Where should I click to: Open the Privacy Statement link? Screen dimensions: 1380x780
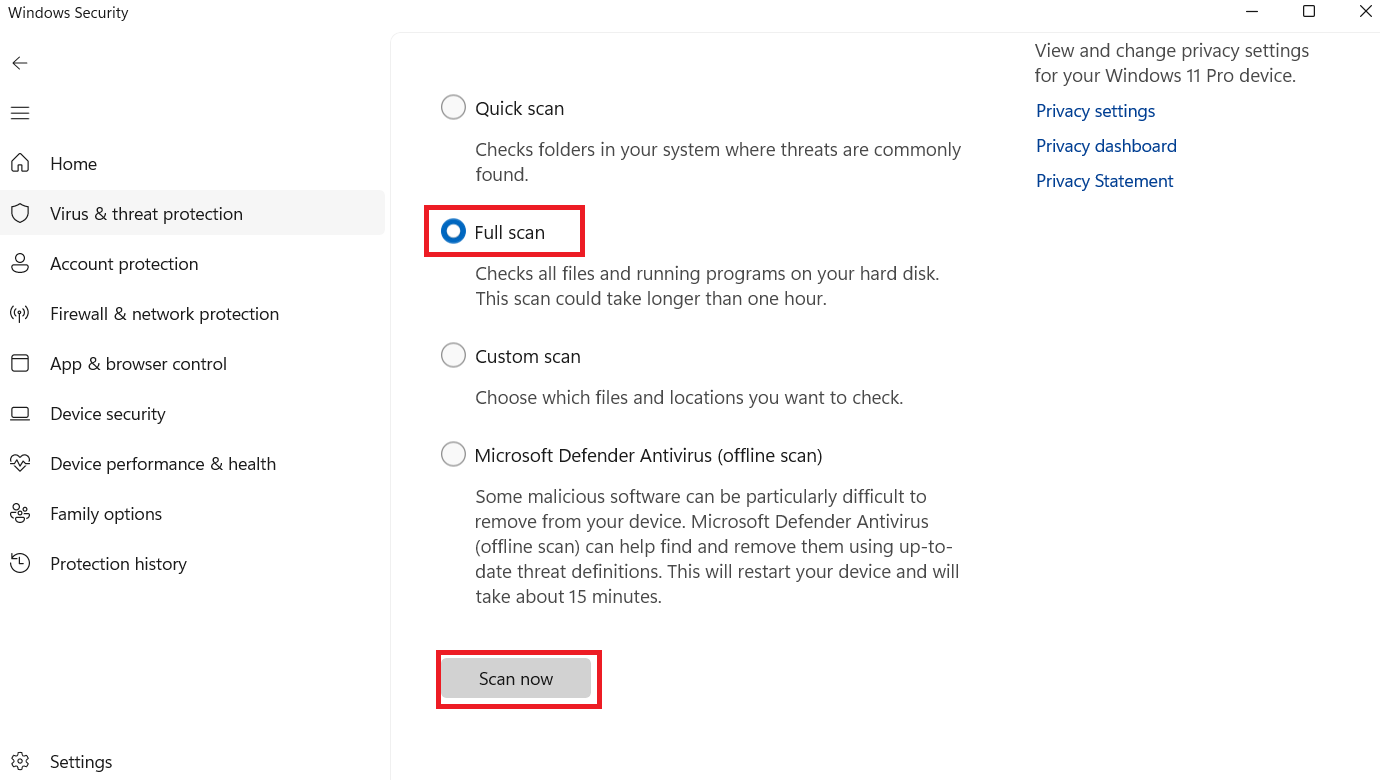click(1104, 181)
